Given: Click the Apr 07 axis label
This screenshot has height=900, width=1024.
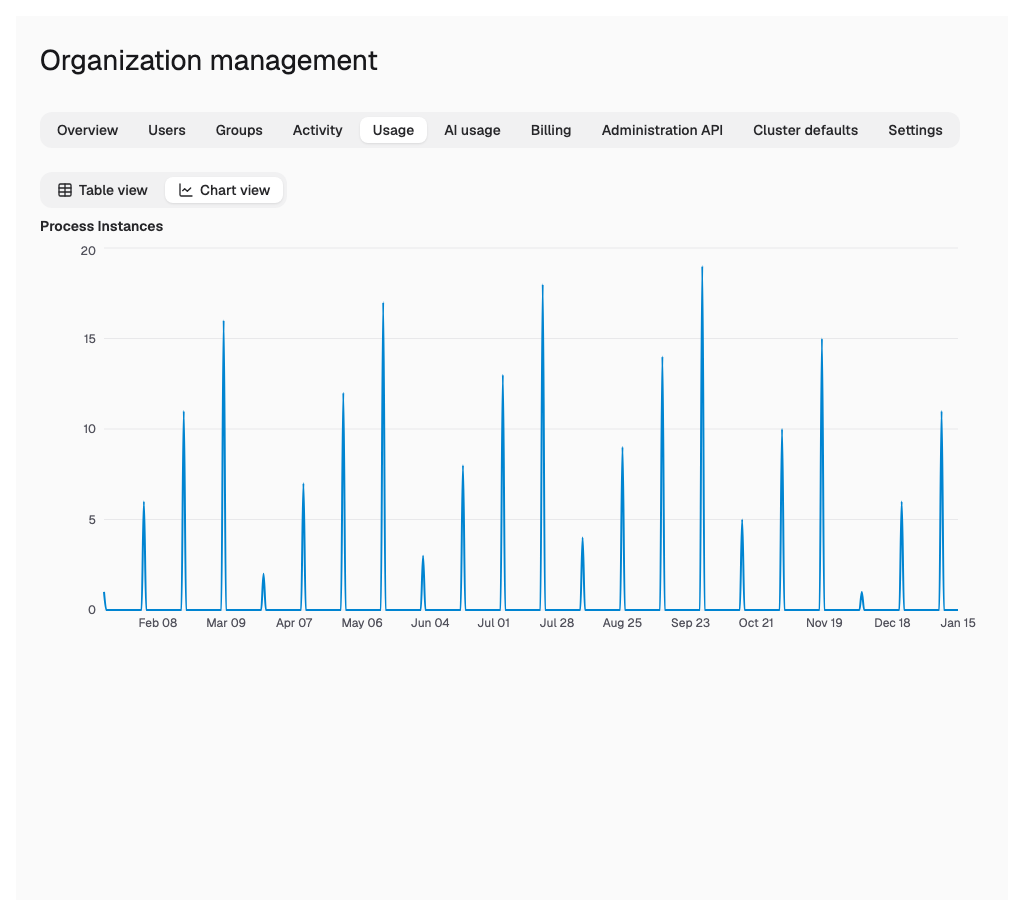Looking at the screenshot, I should click(x=294, y=623).
